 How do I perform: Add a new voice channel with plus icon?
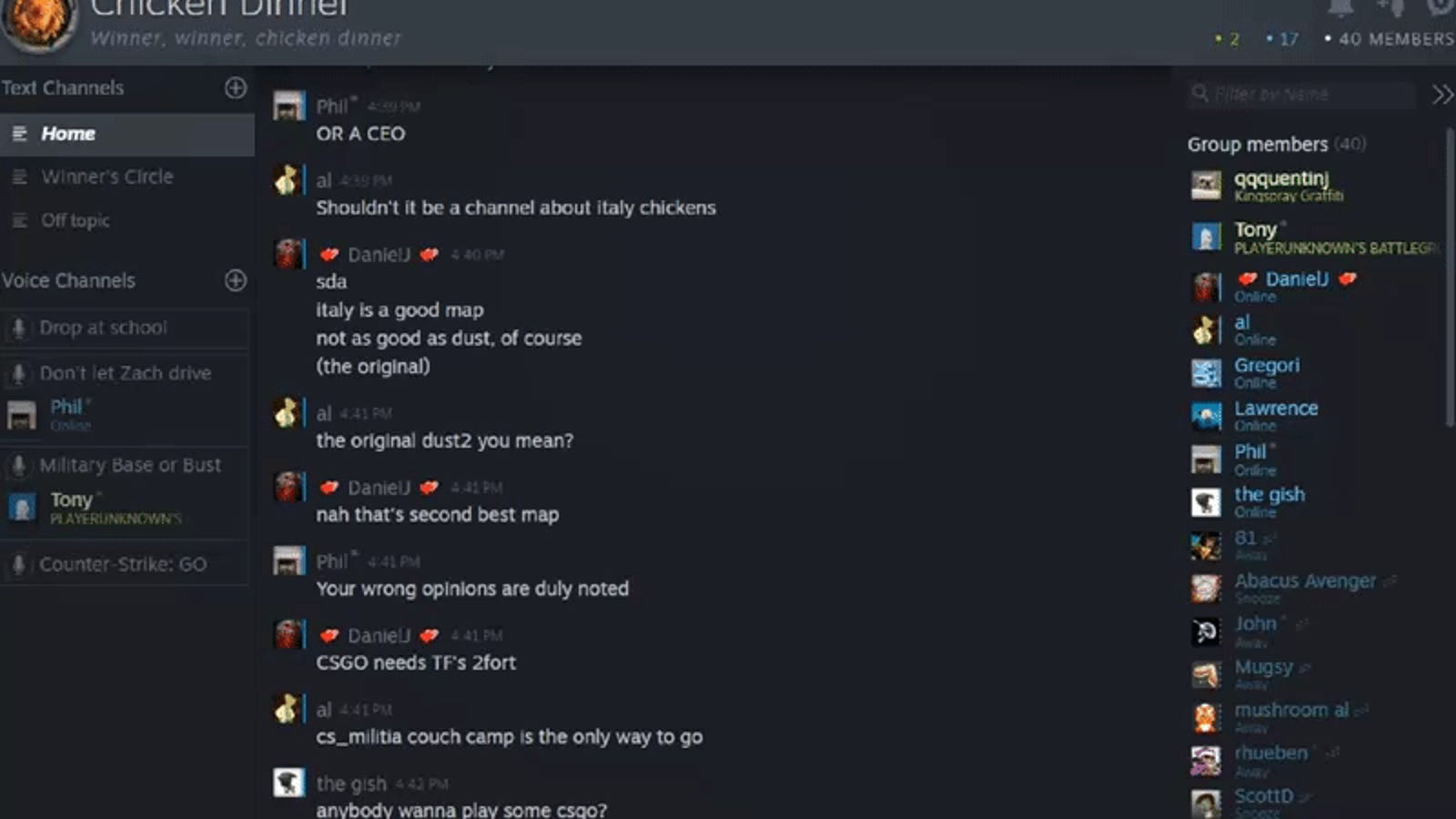(x=236, y=280)
